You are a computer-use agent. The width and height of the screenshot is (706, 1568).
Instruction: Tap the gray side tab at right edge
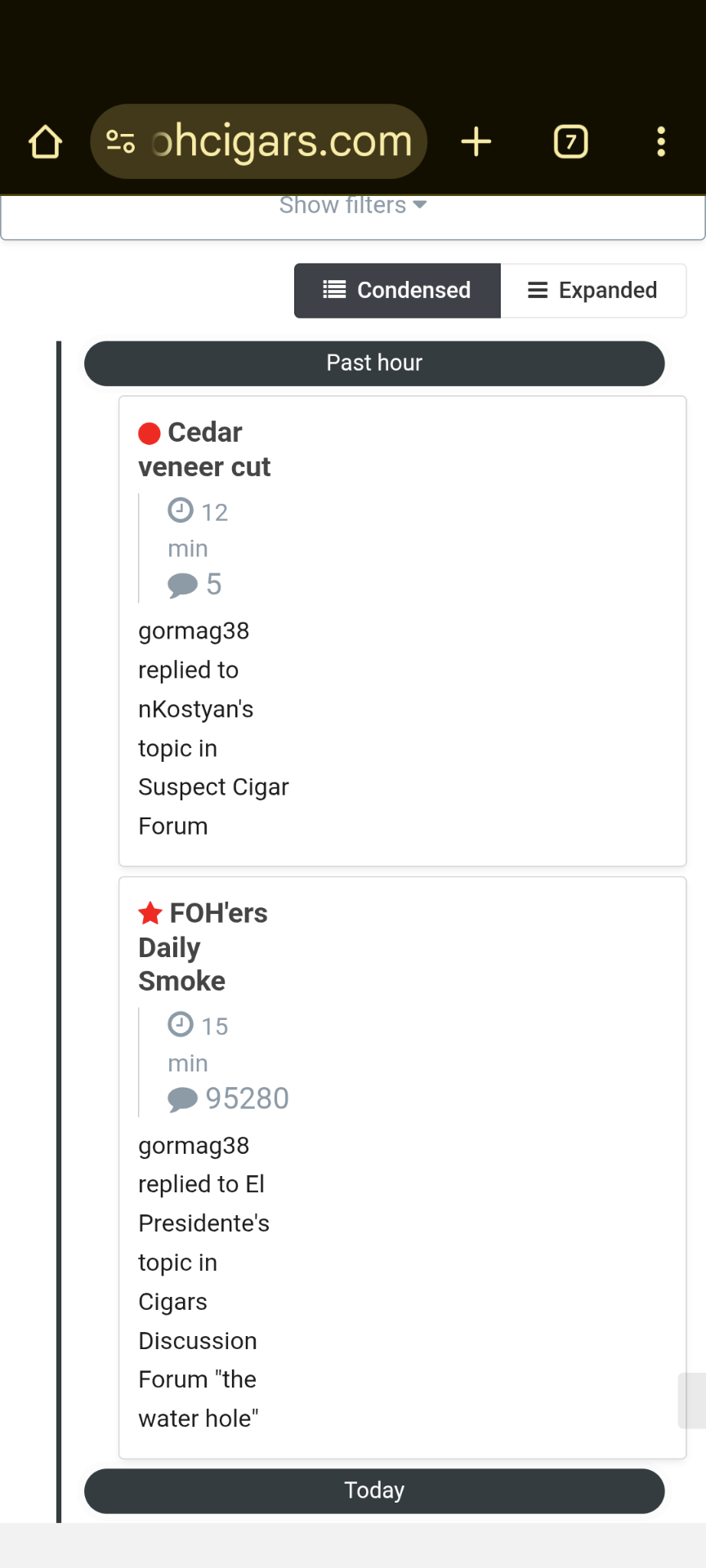point(692,1401)
